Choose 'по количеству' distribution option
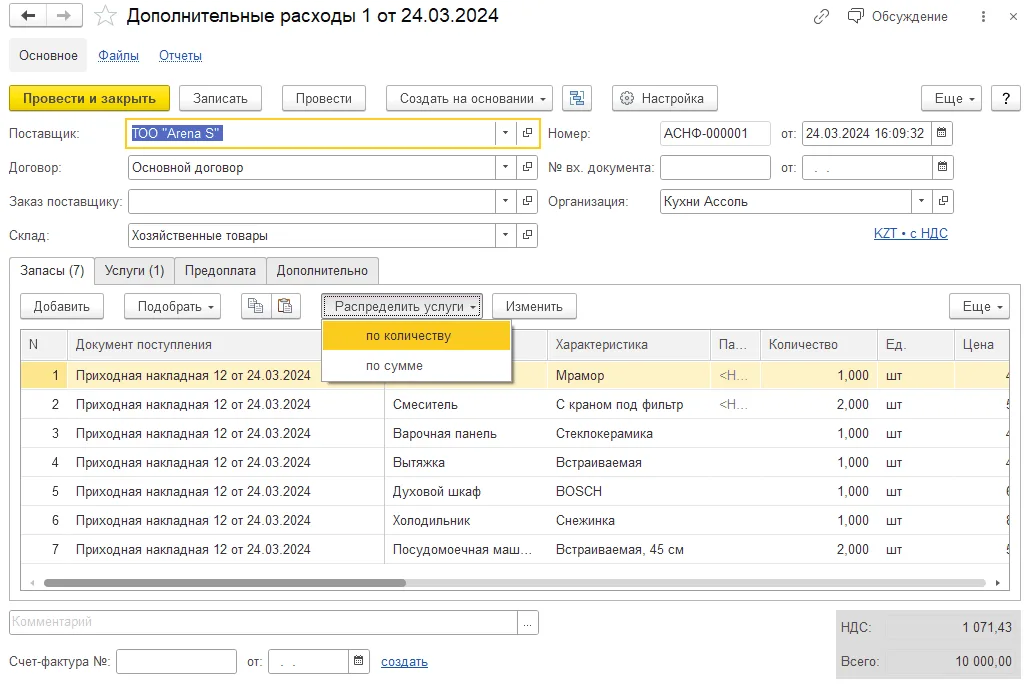1031x687 pixels. (x=416, y=336)
